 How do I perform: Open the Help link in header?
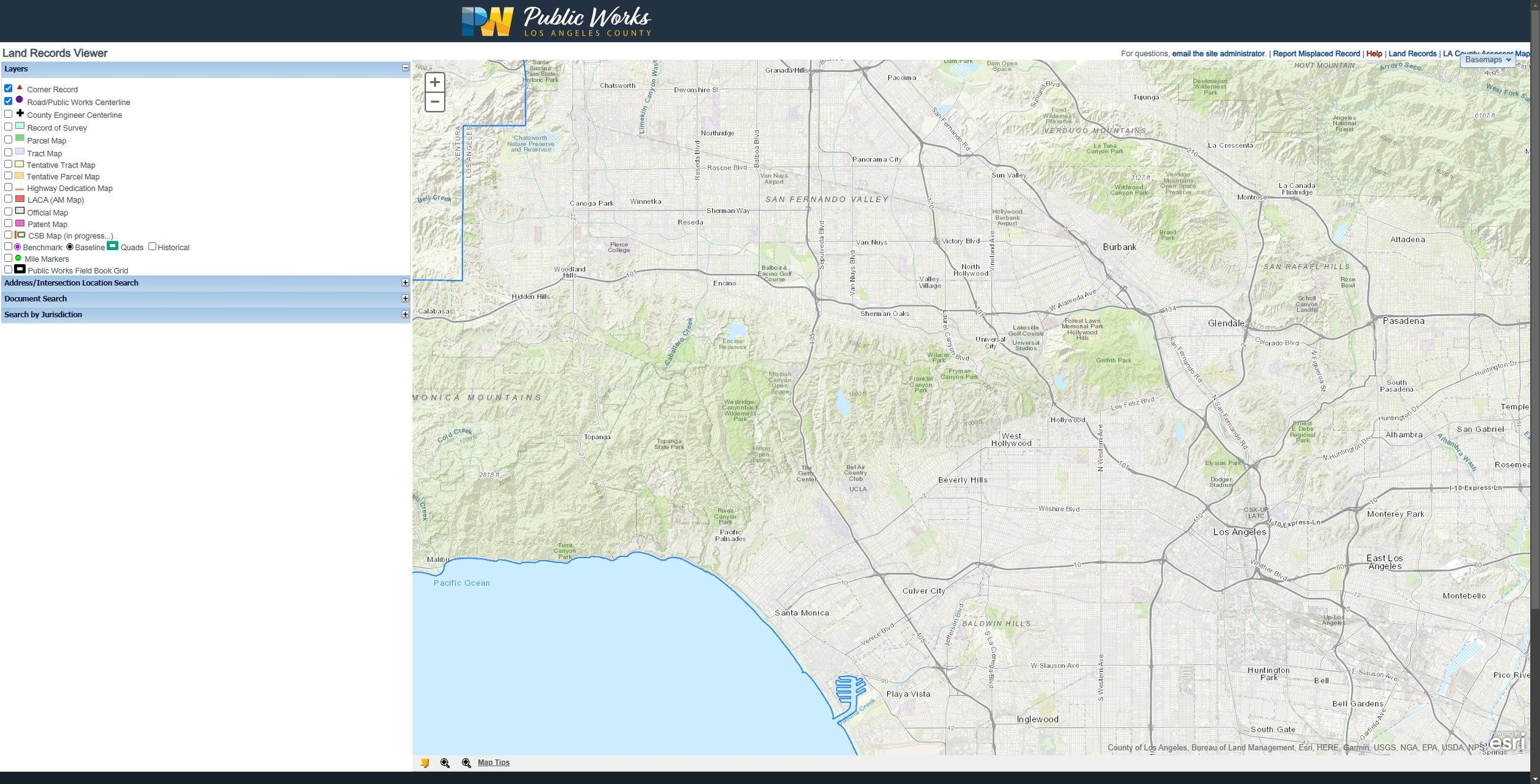click(1374, 54)
